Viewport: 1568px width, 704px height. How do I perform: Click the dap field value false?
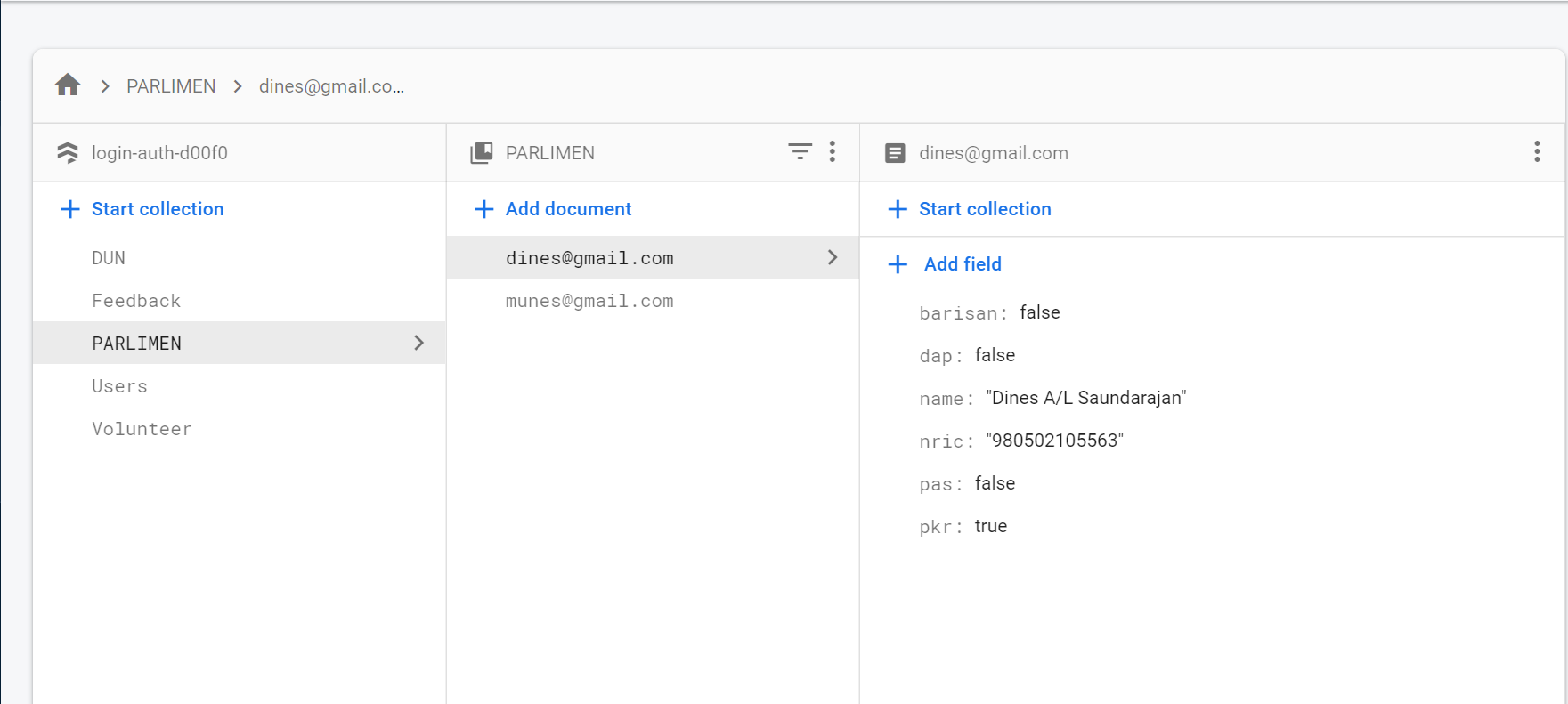pyautogui.click(x=995, y=355)
